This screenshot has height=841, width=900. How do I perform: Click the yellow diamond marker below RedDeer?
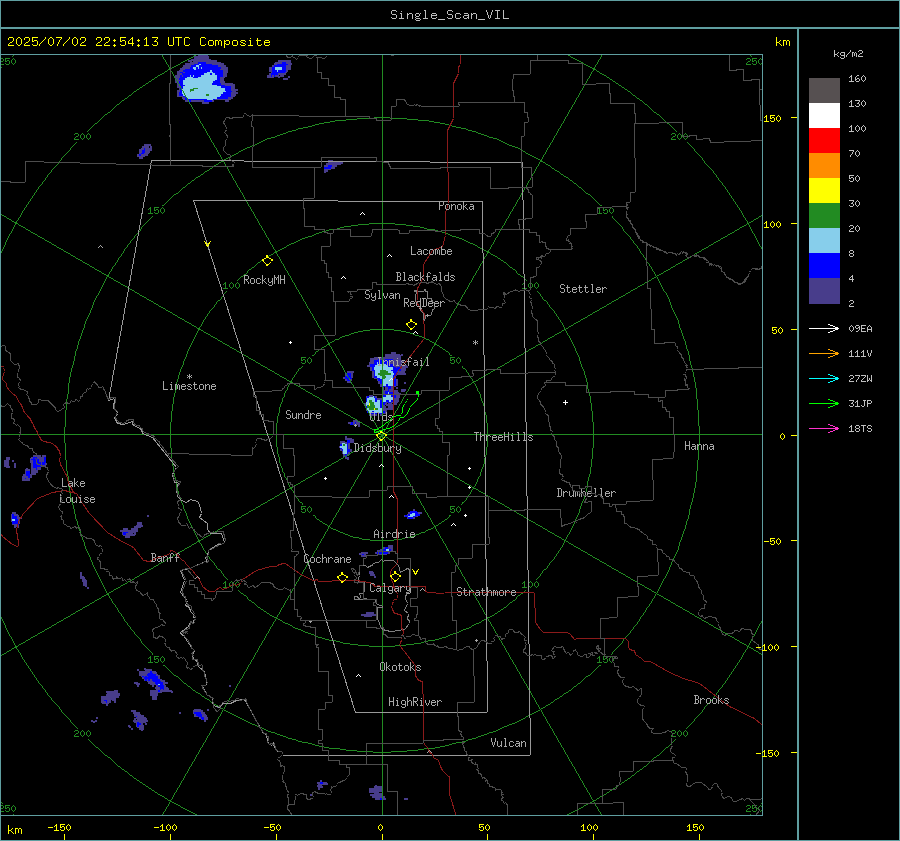tap(411, 325)
